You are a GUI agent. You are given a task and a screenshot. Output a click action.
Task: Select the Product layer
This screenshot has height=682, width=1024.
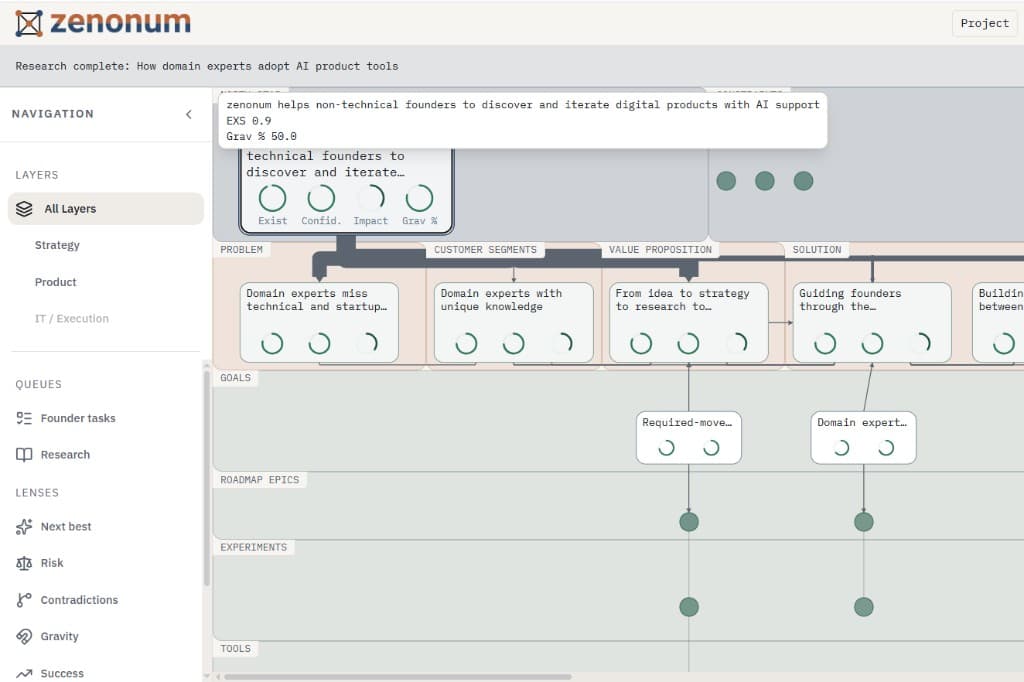(x=56, y=282)
